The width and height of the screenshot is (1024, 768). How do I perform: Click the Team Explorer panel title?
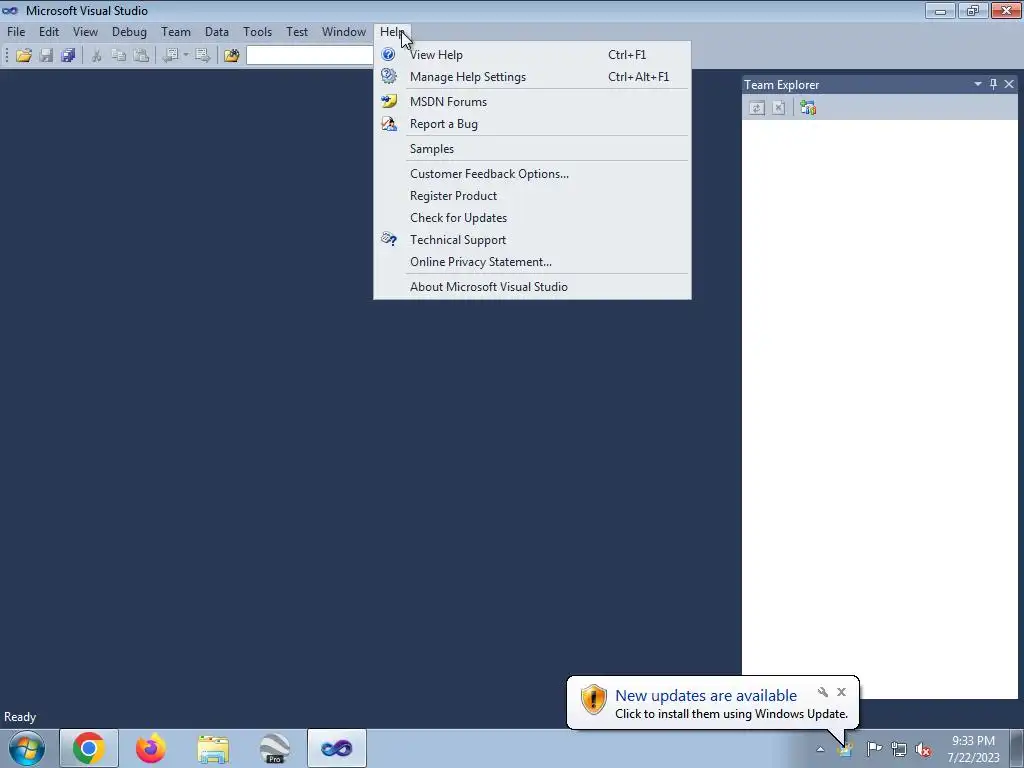coord(781,85)
